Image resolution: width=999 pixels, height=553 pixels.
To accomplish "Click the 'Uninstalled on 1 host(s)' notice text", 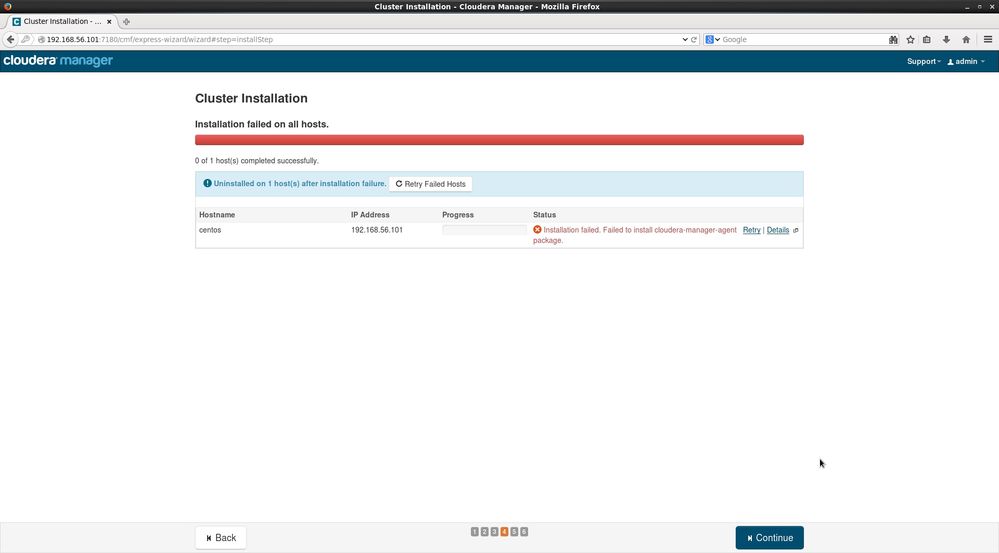I will [299, 183].
